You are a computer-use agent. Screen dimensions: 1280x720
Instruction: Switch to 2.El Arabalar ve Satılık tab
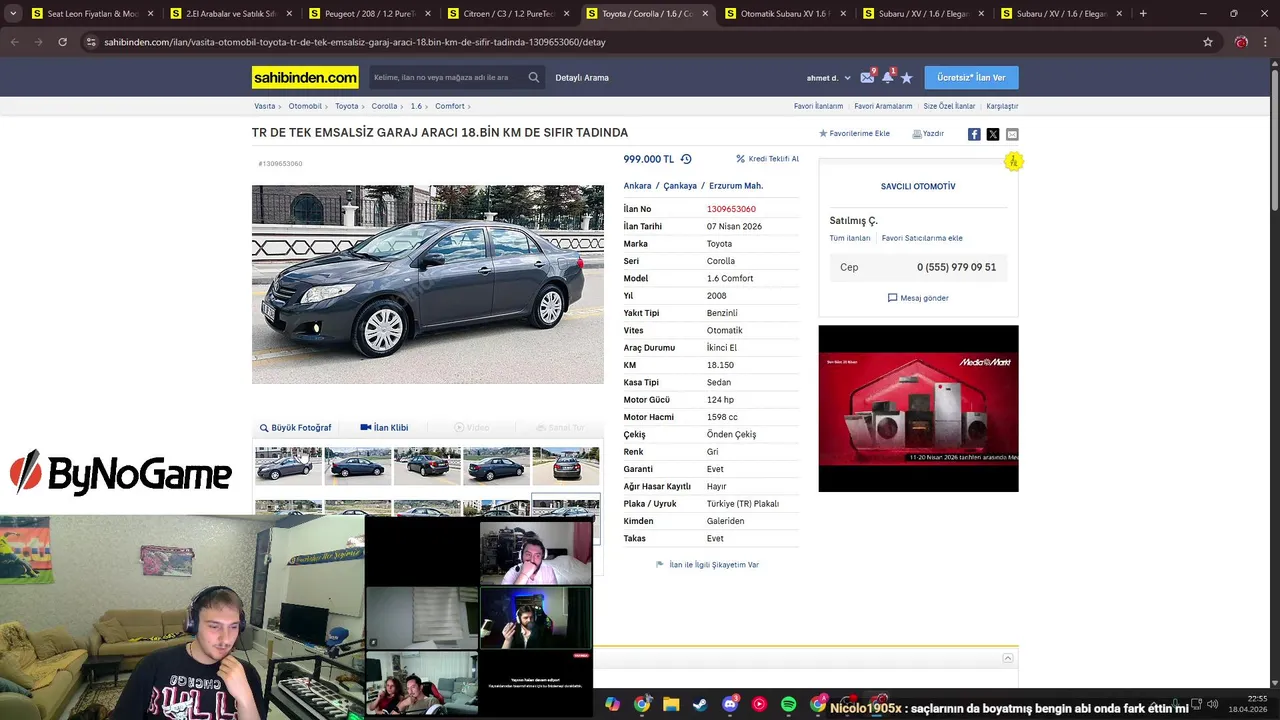[x=229, y=14]
